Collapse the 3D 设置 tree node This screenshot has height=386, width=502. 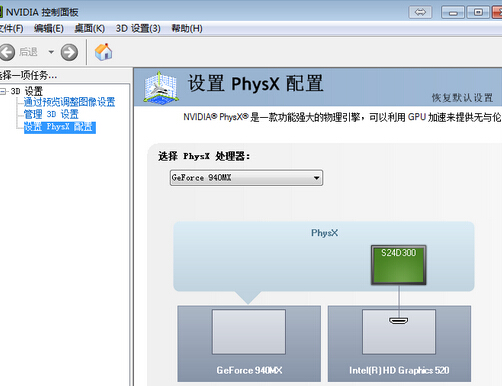(3, 91)
